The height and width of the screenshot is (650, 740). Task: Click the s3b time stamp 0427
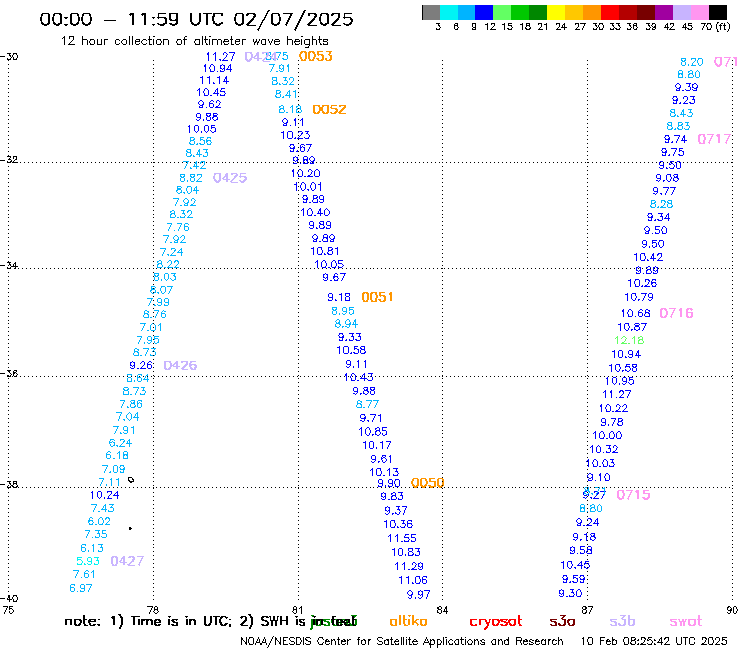click(127, 561)
